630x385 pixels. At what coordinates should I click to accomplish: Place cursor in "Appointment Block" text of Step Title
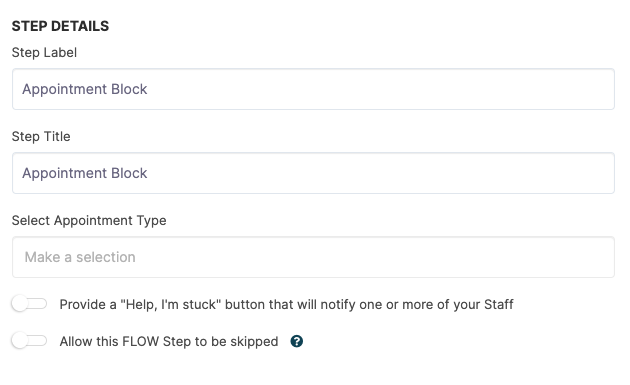click(x=85, y=173)
